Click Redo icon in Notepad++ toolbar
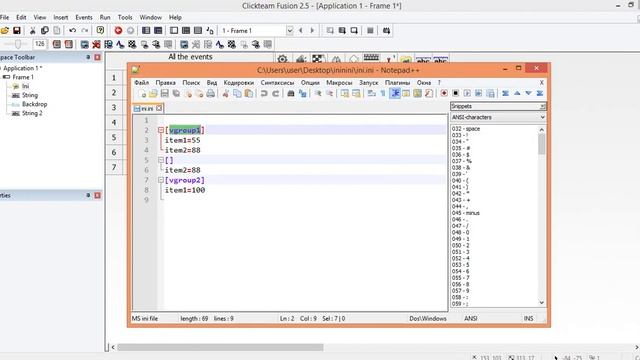Viewport: 640px width, 360px height. tap(276, 94)
